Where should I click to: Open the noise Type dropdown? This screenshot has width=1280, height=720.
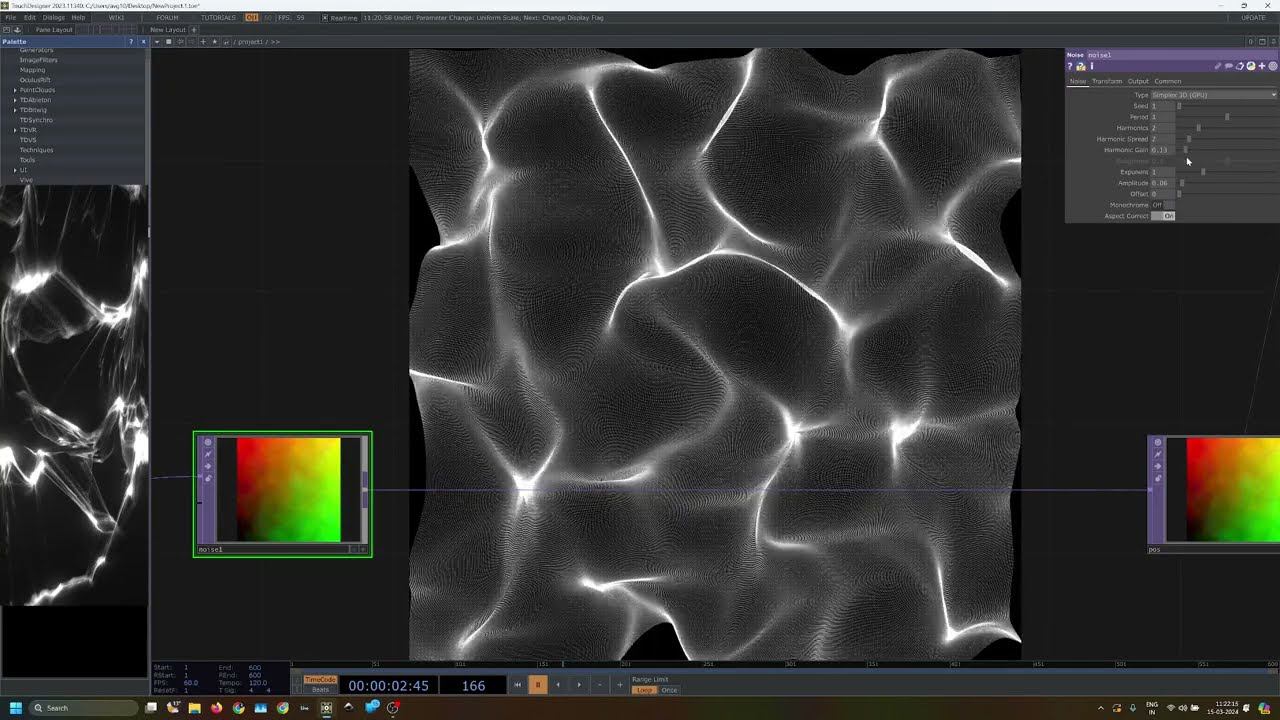[1213, 95]
